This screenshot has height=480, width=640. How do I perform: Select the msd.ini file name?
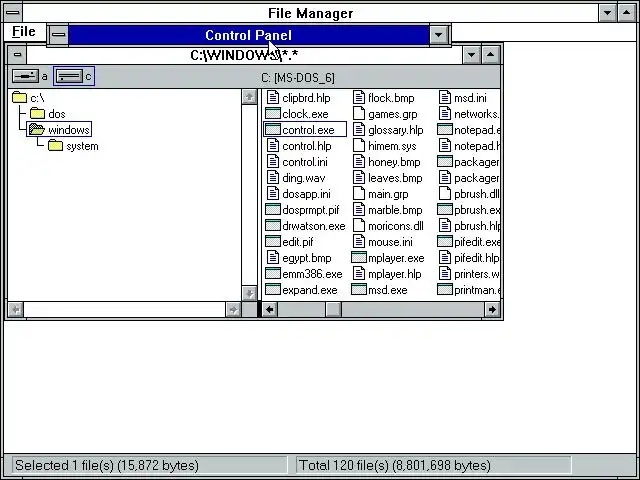tap(470, 98)
